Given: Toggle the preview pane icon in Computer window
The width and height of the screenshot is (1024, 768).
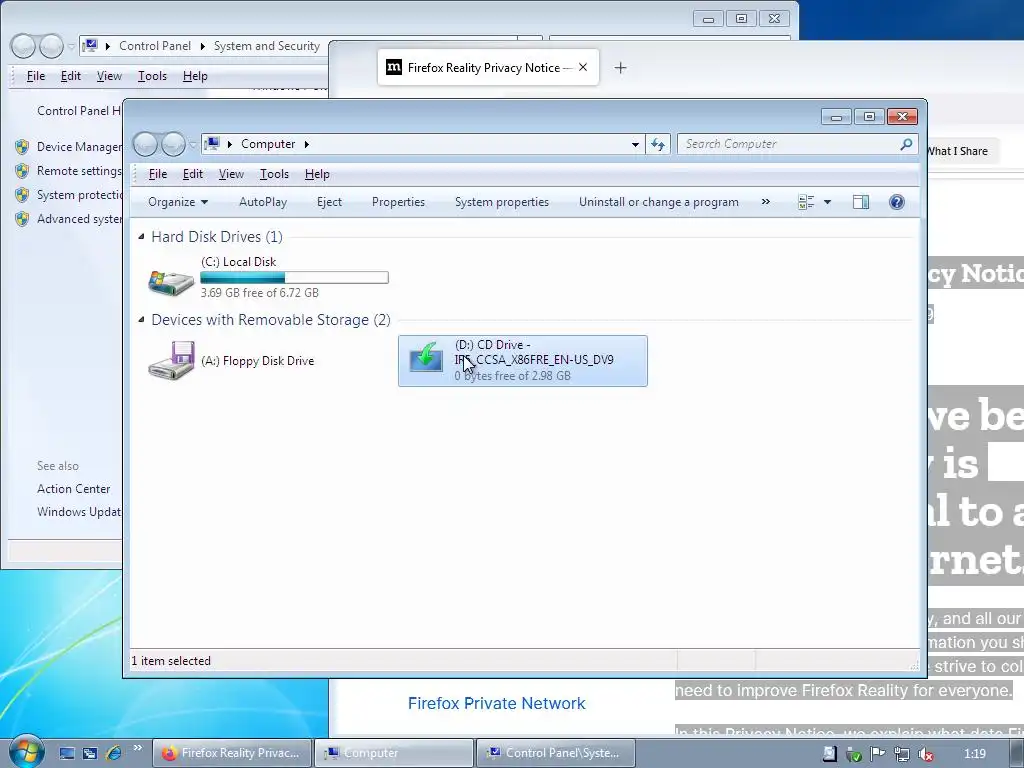Looking at the screenshot, I should (861, 202).
